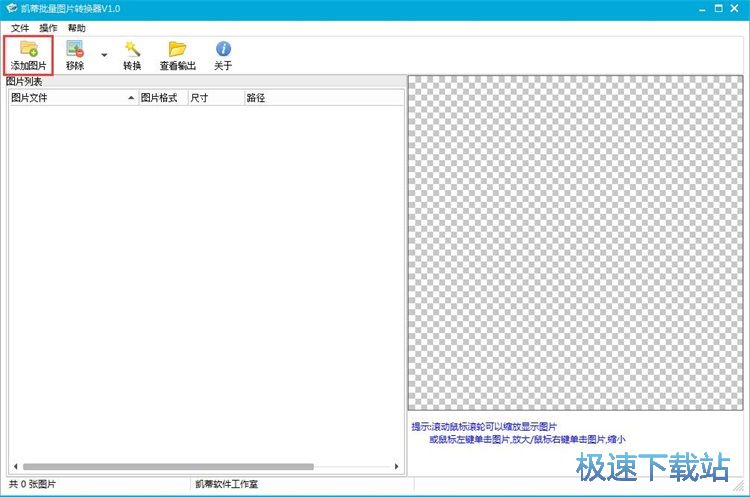The image size is (750, 497).
Task: Click the 凯蒂软件工作室 status bar text
Action: point(226,484)
